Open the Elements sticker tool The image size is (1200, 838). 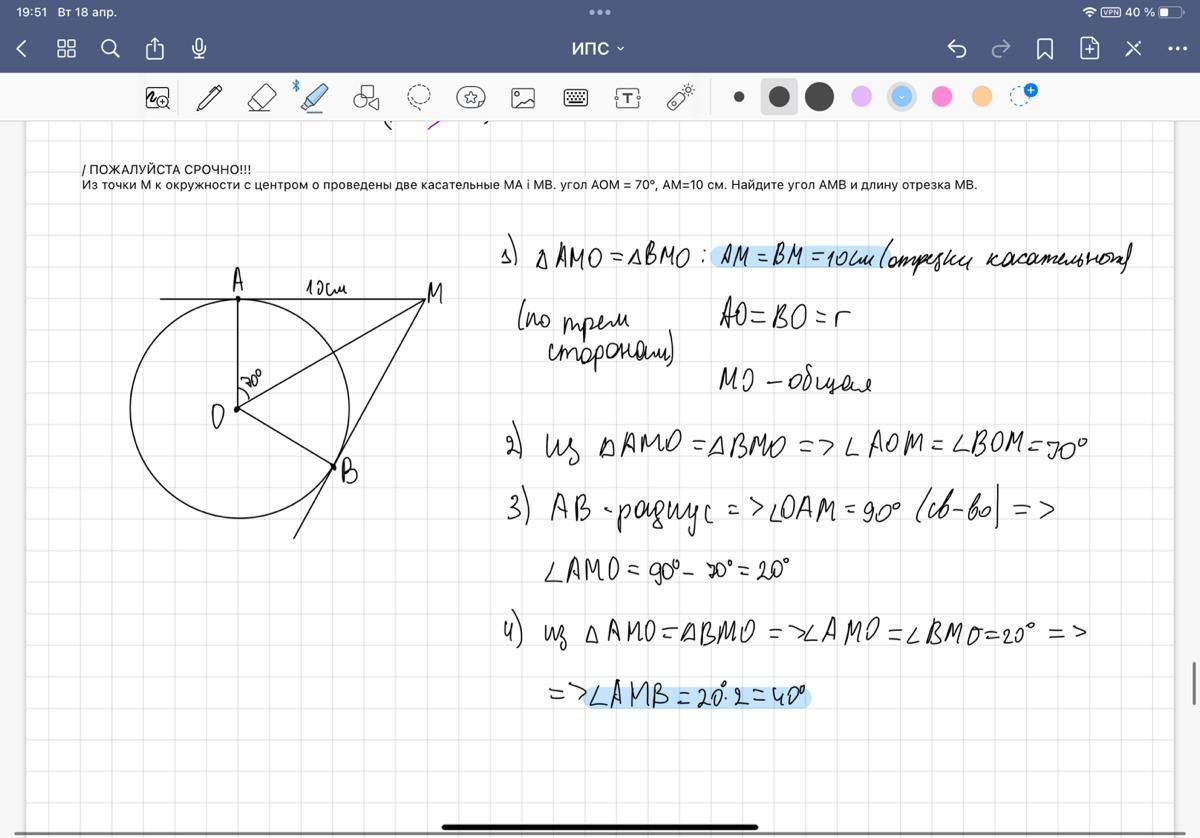point(471,97)
